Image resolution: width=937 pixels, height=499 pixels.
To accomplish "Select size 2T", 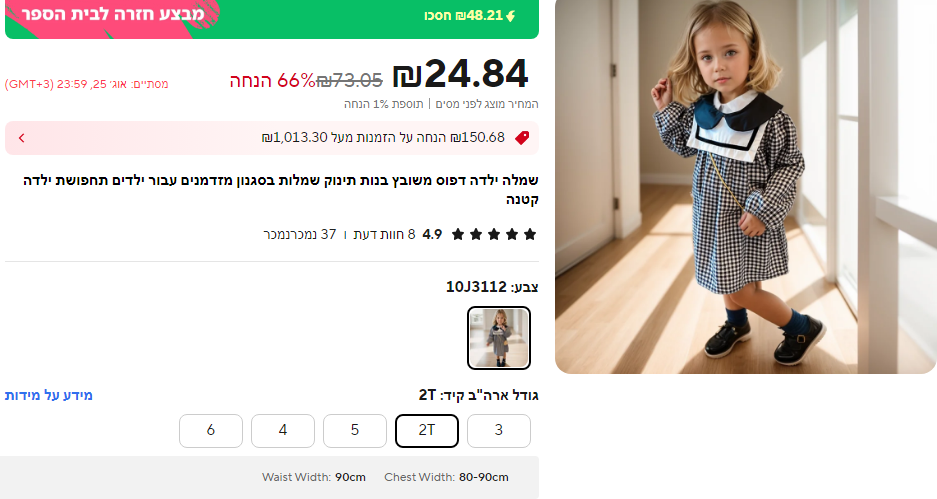I will (427, 430).
